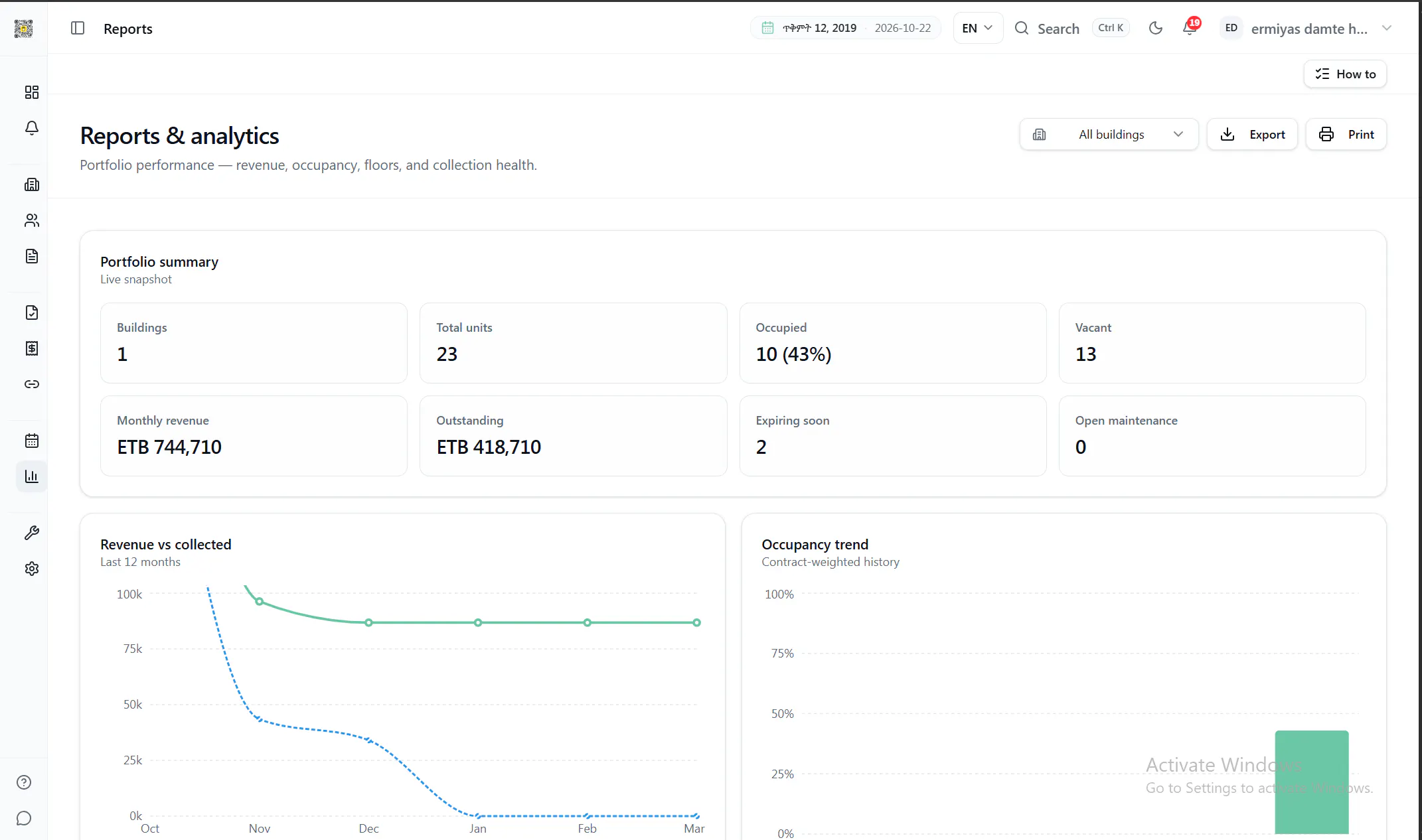Screen dimensions: 1422x840
Task: Toggle the sidebar panel icon
Action: pos(78,28)
